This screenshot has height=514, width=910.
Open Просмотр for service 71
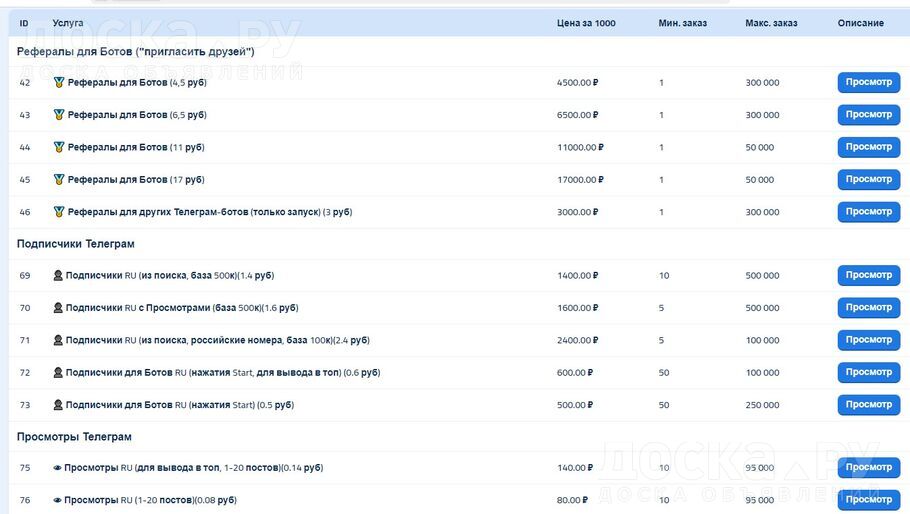[x=869, y=341]
